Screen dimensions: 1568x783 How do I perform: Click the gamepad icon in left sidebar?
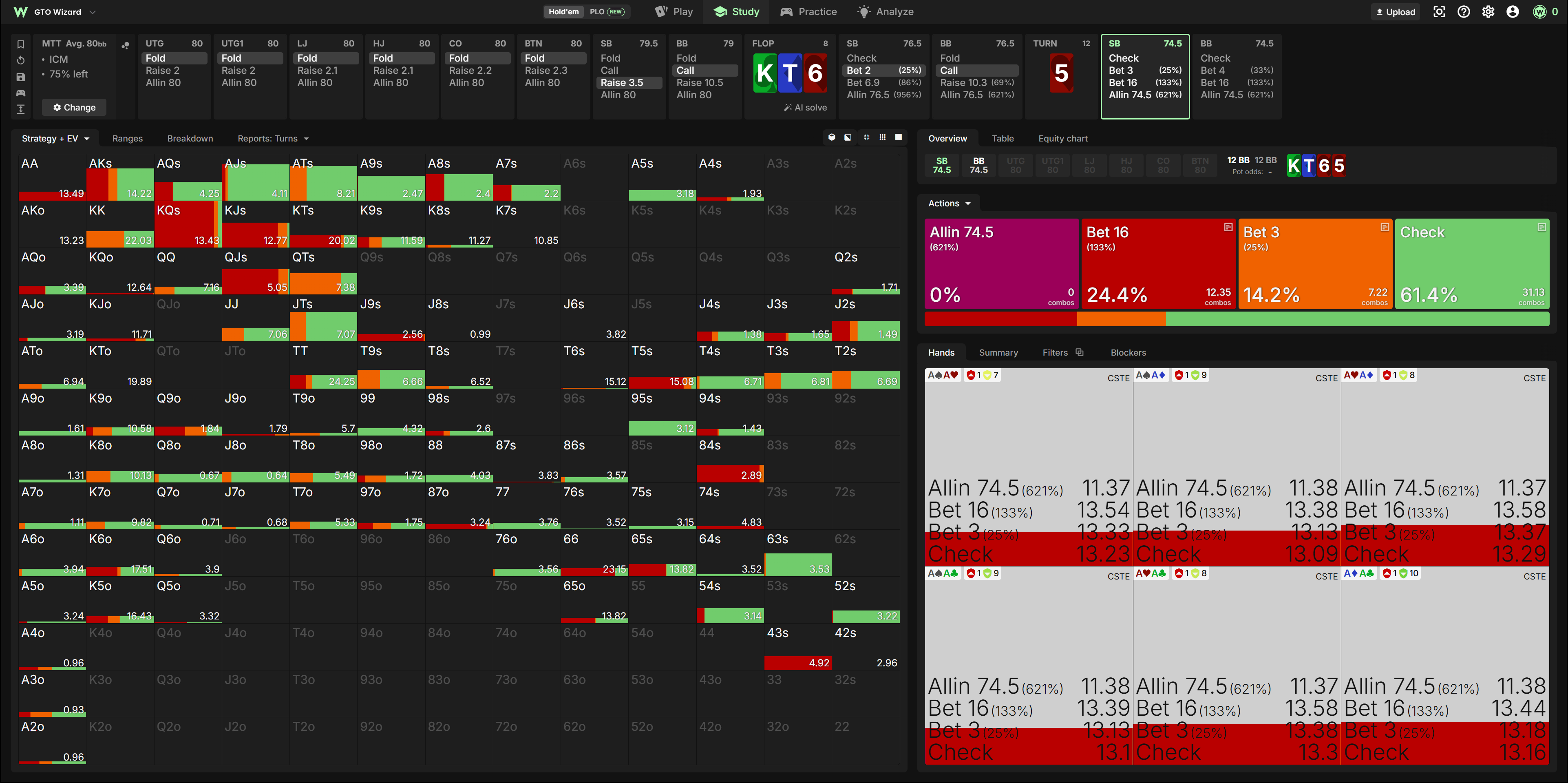click(x=21, y=93)
